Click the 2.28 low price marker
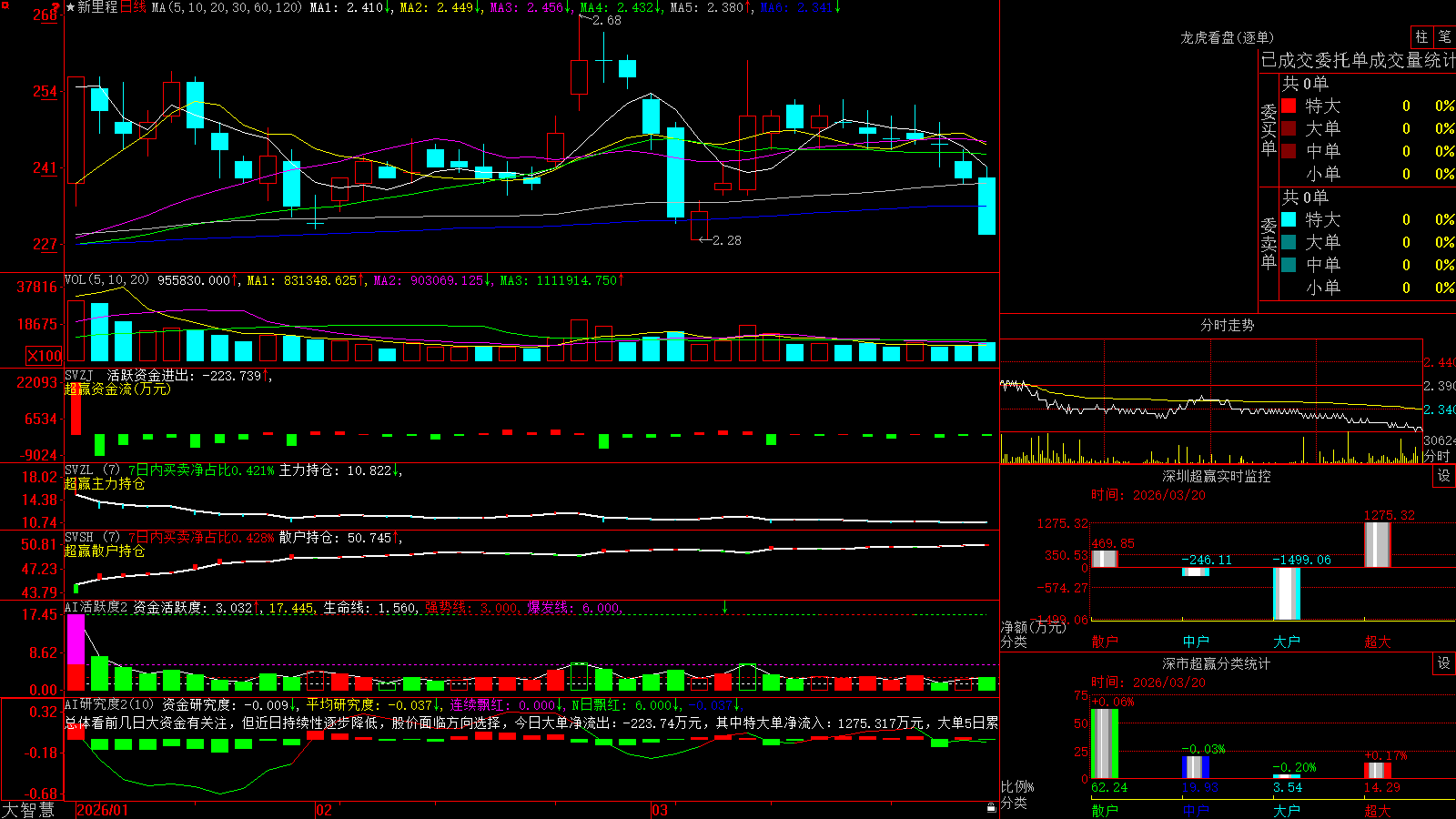The height and width of the screenshot is (819, 1456). tap(726, 240)
